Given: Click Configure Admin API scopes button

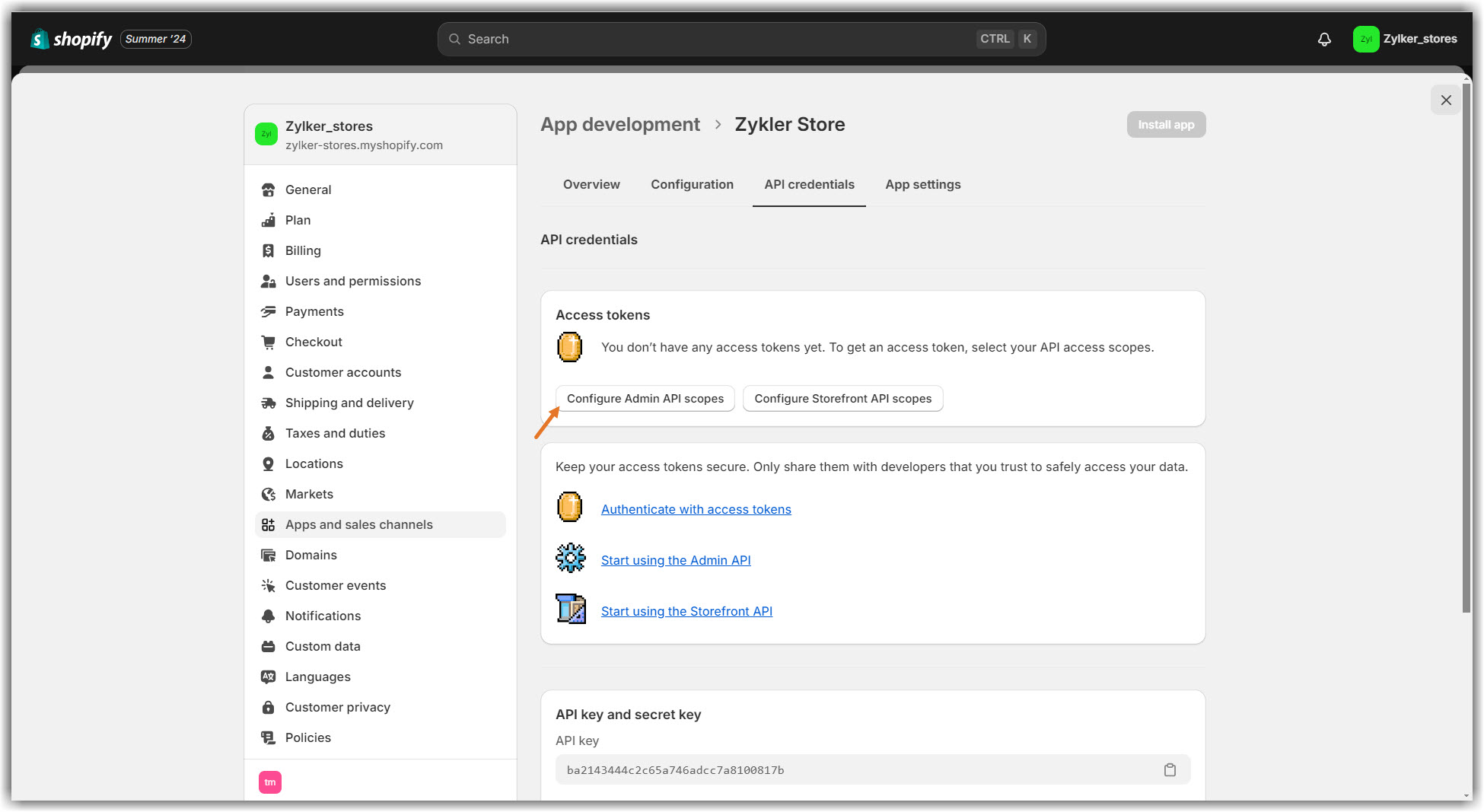Looking at the screenshot, I should (x=645, y=399).
